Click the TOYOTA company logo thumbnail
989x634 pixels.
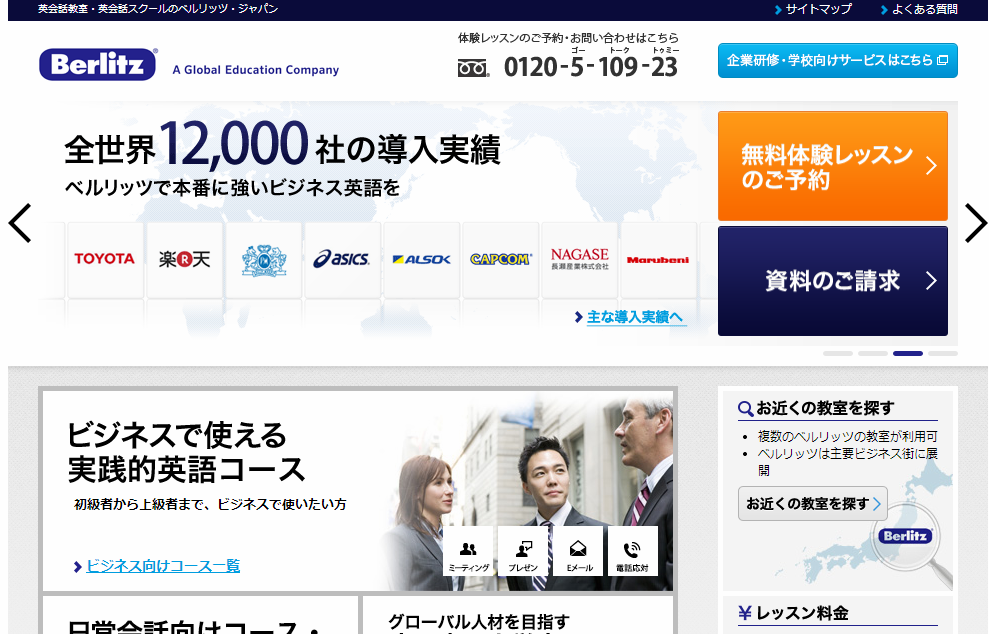coord(105,259)
